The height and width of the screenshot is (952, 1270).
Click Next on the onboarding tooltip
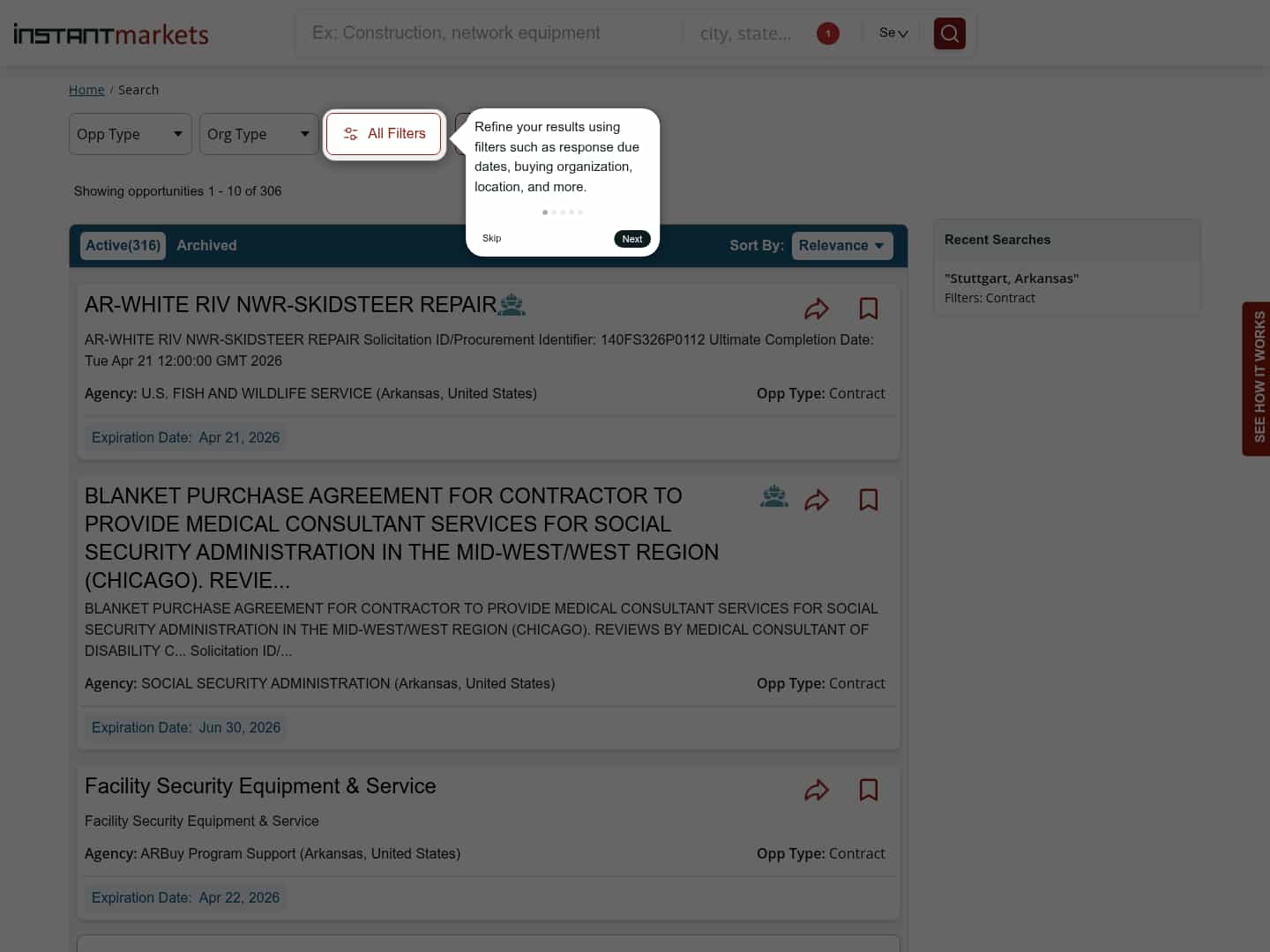[631, 238]
